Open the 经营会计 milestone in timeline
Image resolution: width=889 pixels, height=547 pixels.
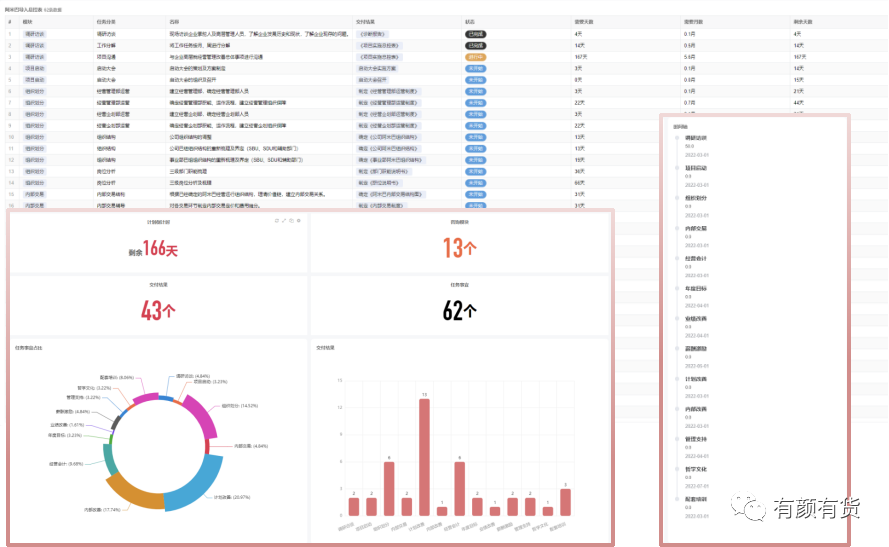[x=696, y=258]
